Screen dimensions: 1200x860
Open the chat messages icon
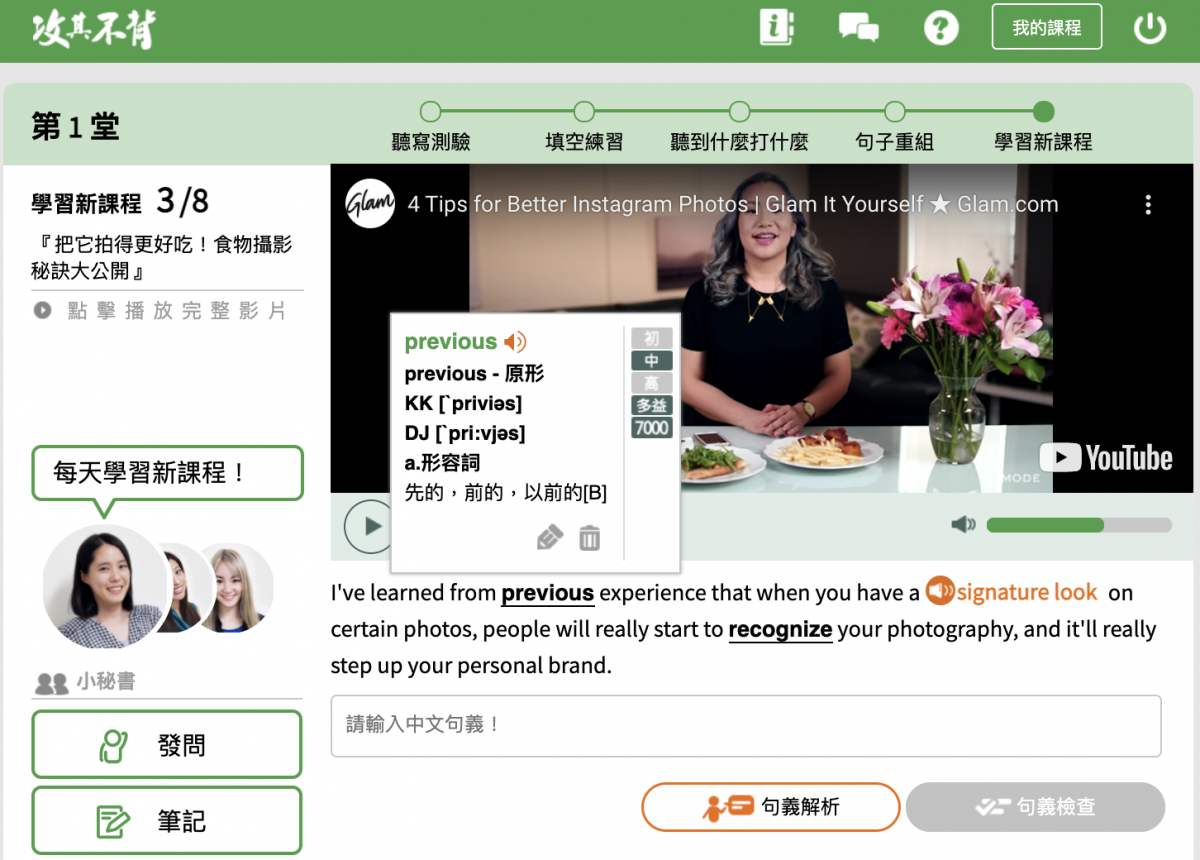[x=859, y=27]
